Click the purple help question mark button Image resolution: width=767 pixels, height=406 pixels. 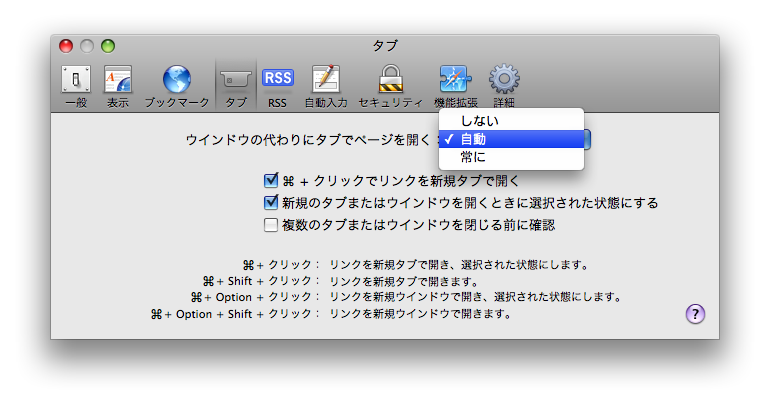click(x=695, y=314)
